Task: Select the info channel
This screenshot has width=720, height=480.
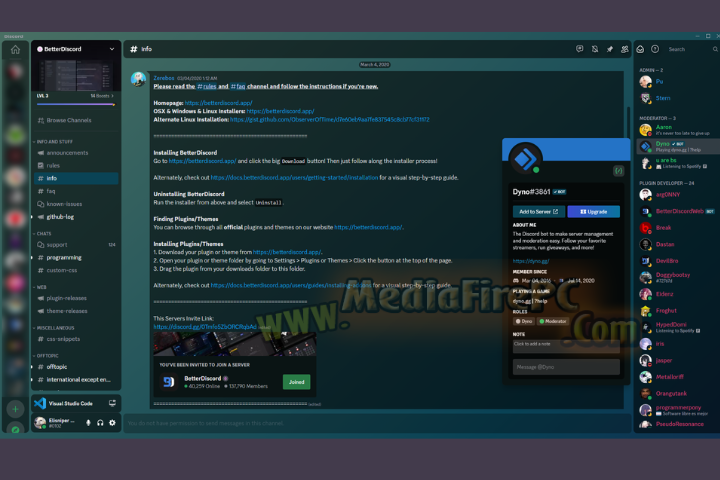Action: pyautogui.click(x=76, y=178)
